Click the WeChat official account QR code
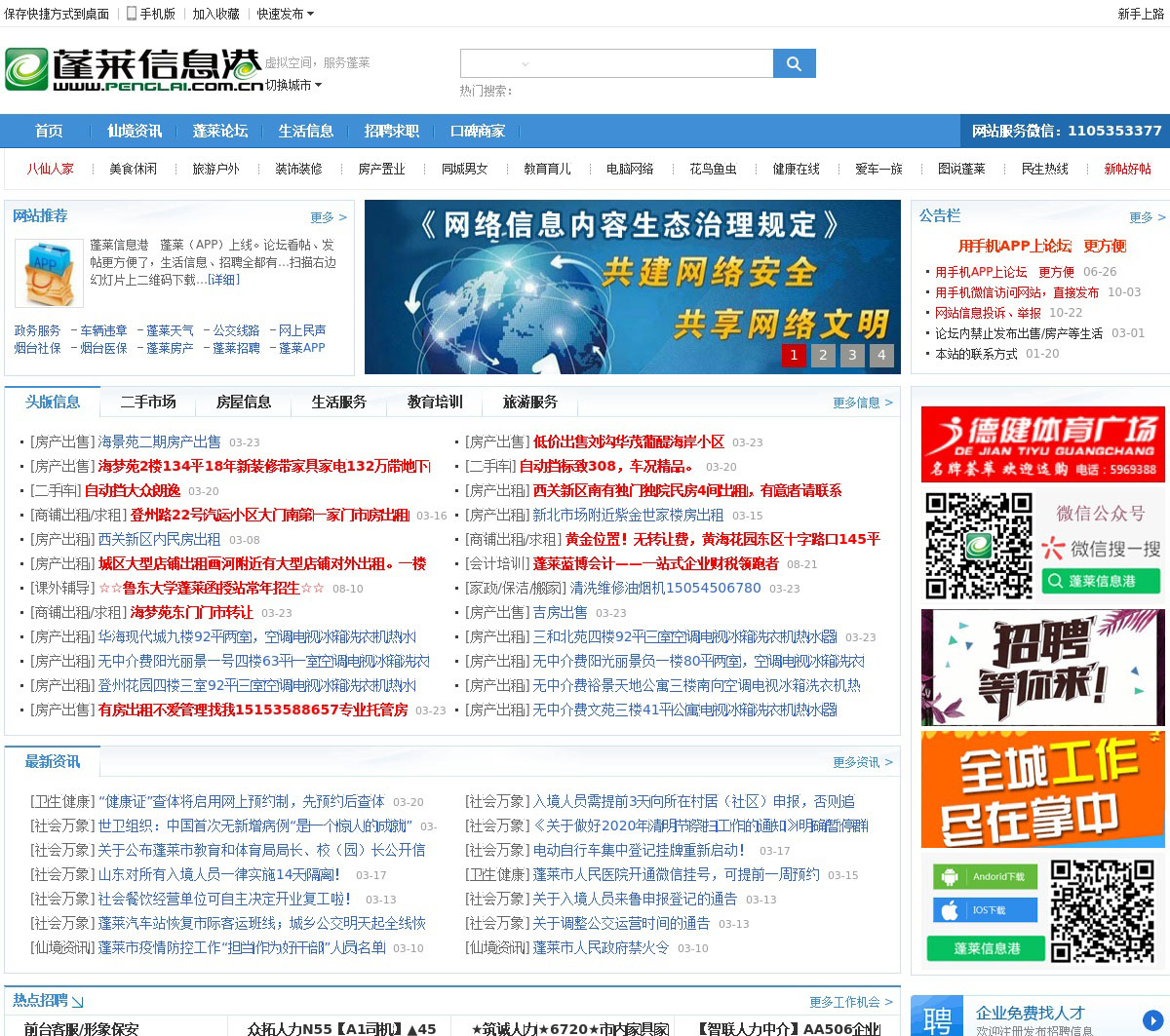1170x1036 pixels. 978,546
